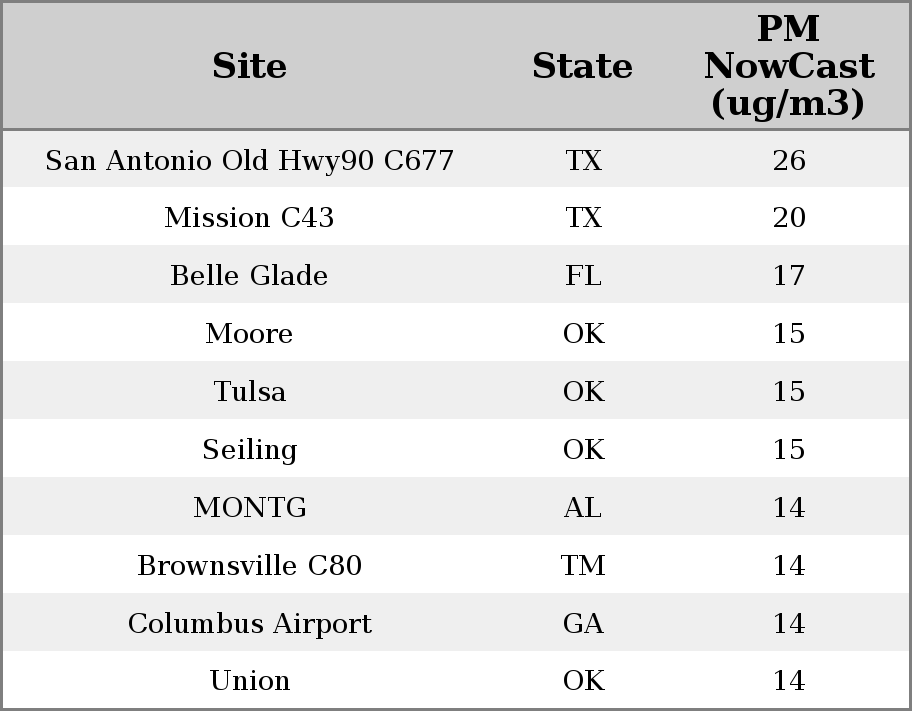Click the PM NowCast column header
This screenshot has height=711, width=912.
point(789,66)
